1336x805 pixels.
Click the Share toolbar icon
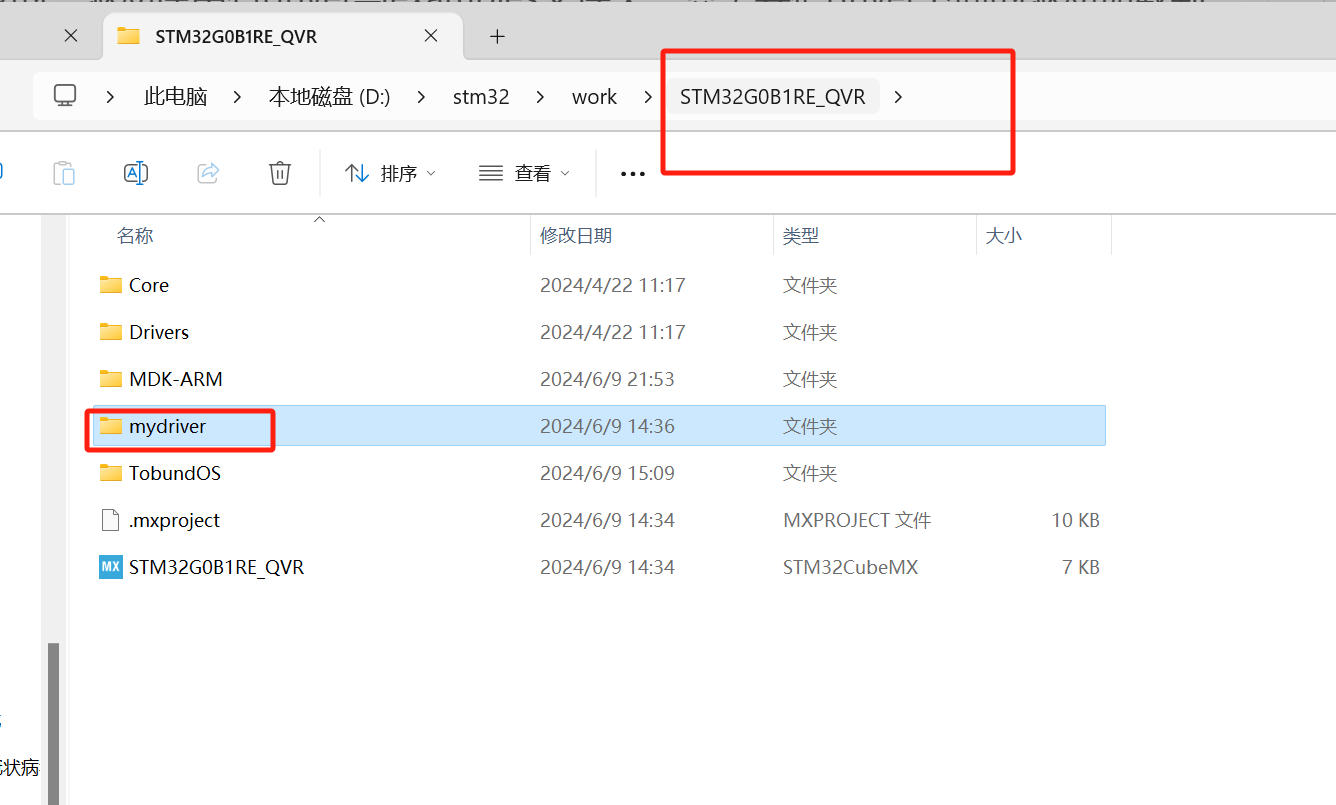pyautogui.click(x=208, y=173)
